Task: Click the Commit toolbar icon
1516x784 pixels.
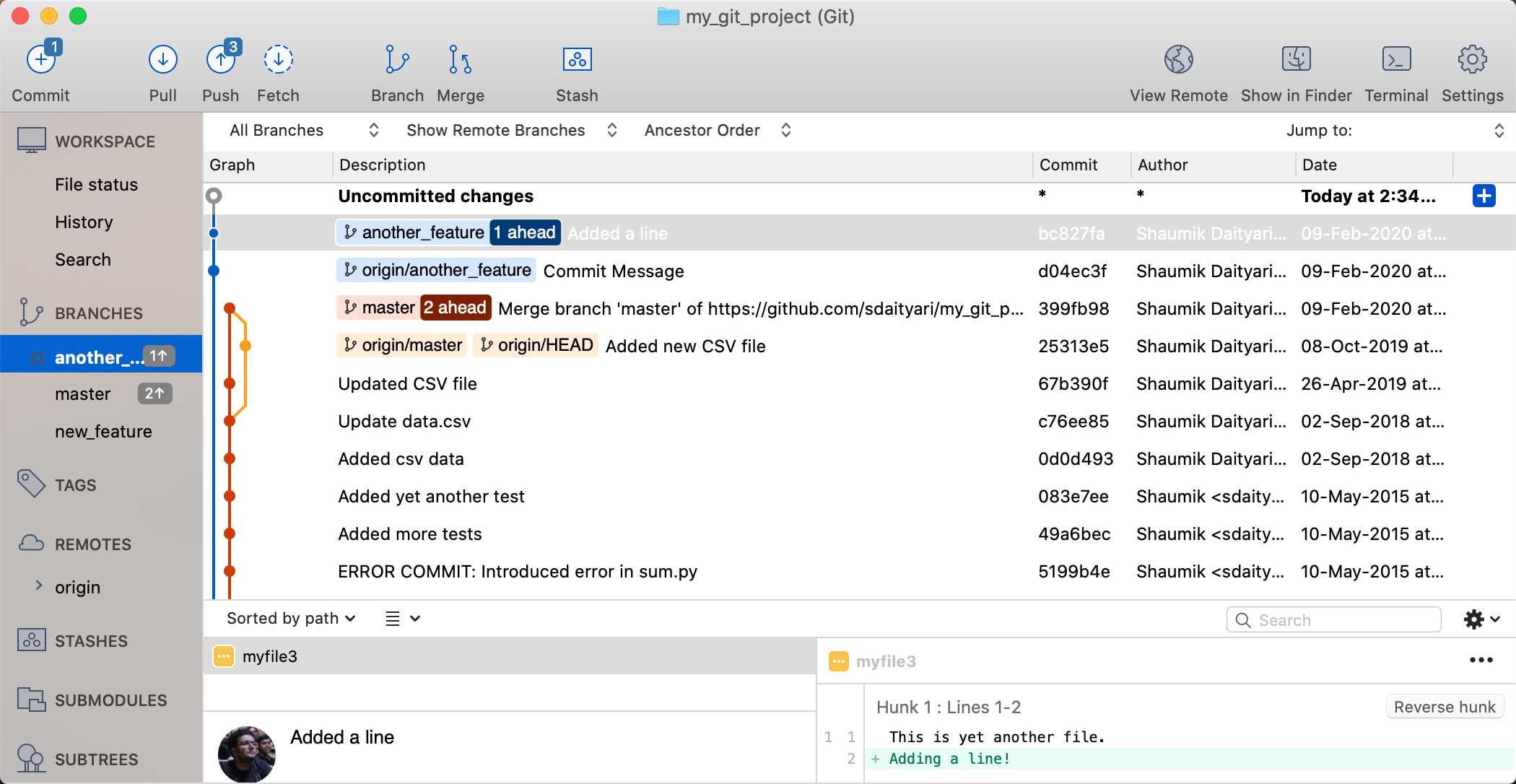Action: click(x=40, y=59)
